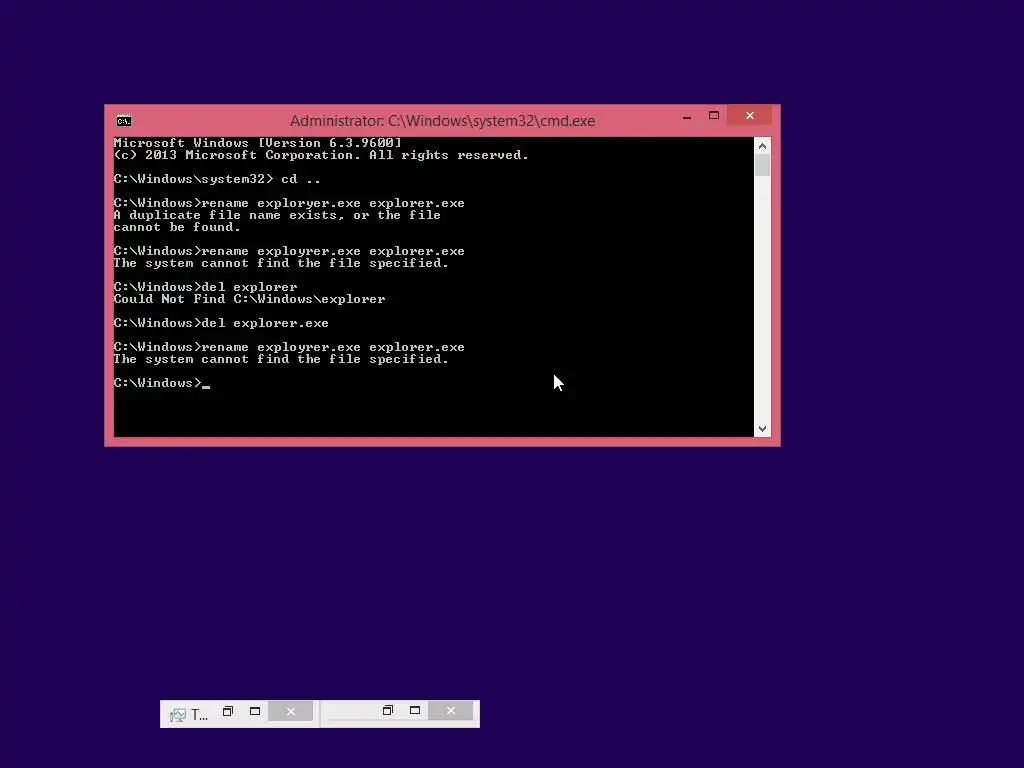Click the 'cd ..' command line
Viewport: 1024px width, 768px height.
pos(217,179)
